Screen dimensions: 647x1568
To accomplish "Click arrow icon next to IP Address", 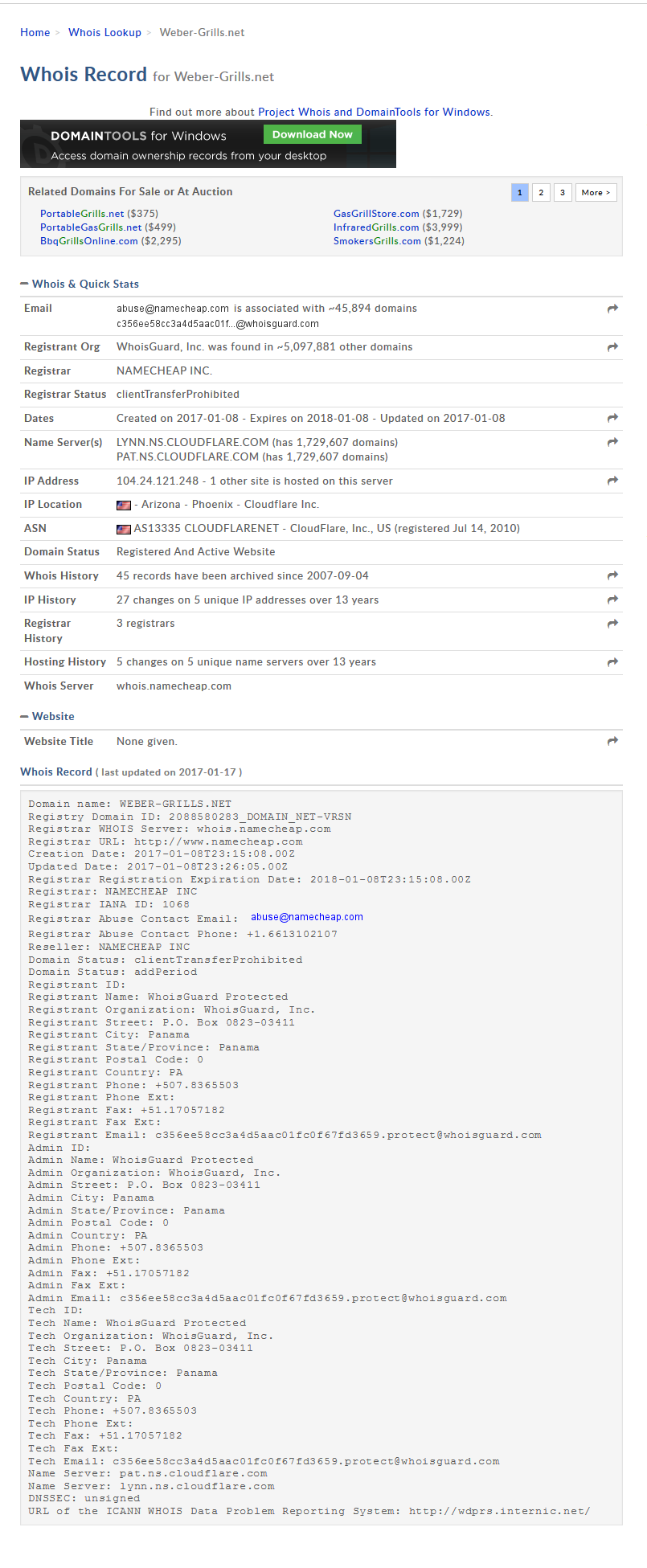I will point(612,481).
